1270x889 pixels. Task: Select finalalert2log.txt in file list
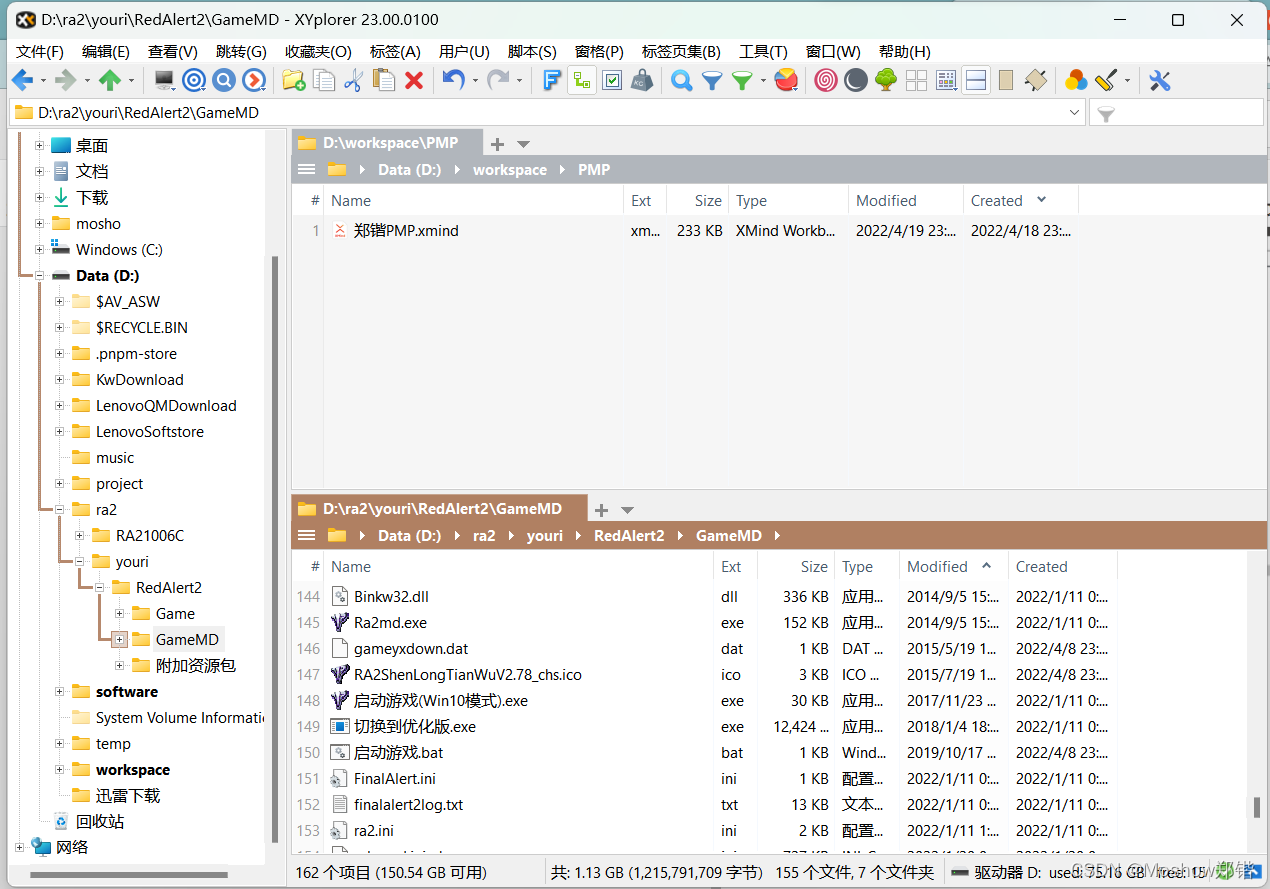click(x=408, y=804)
